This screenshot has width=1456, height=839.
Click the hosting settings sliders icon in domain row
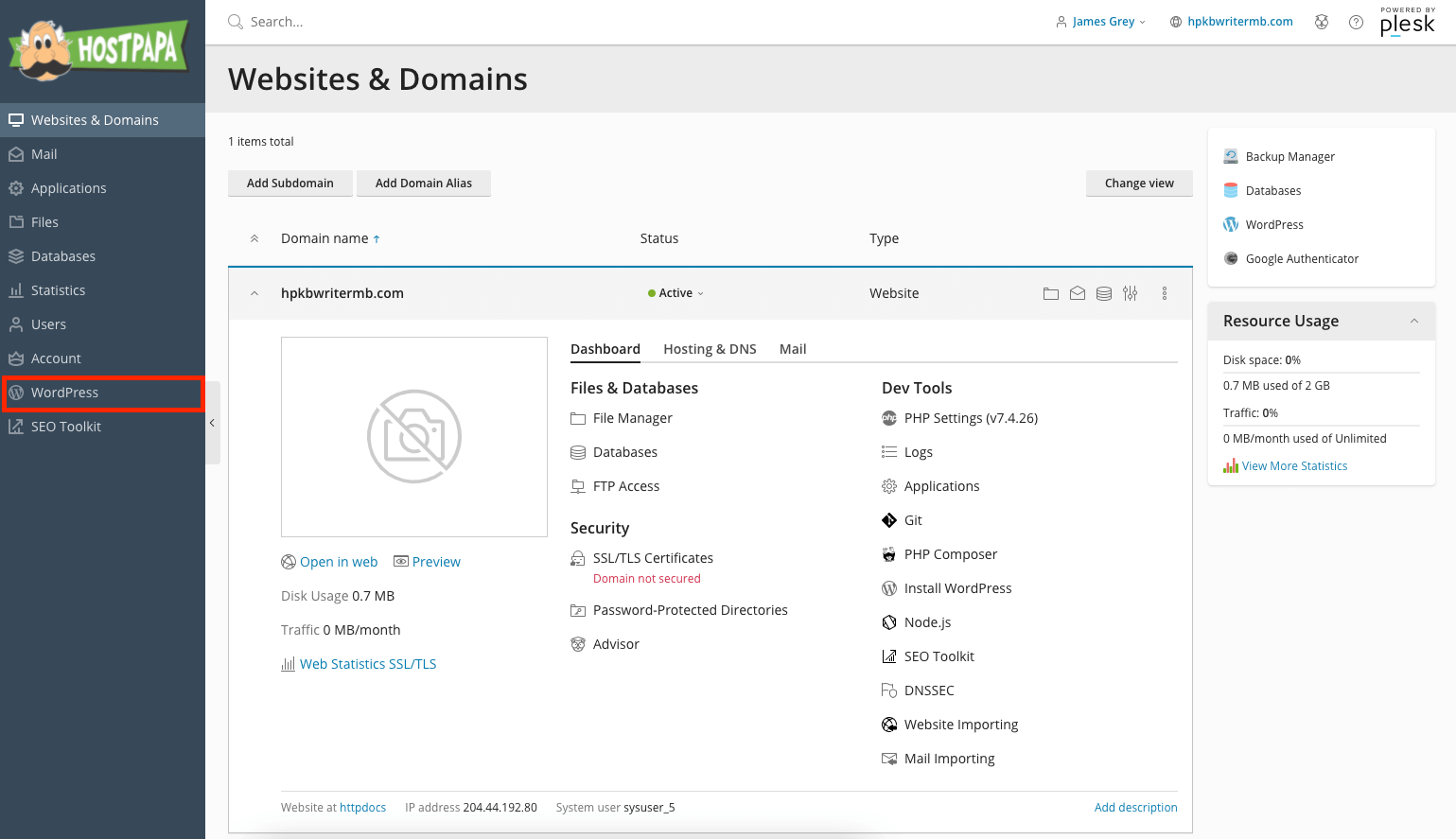(1130, 293)
